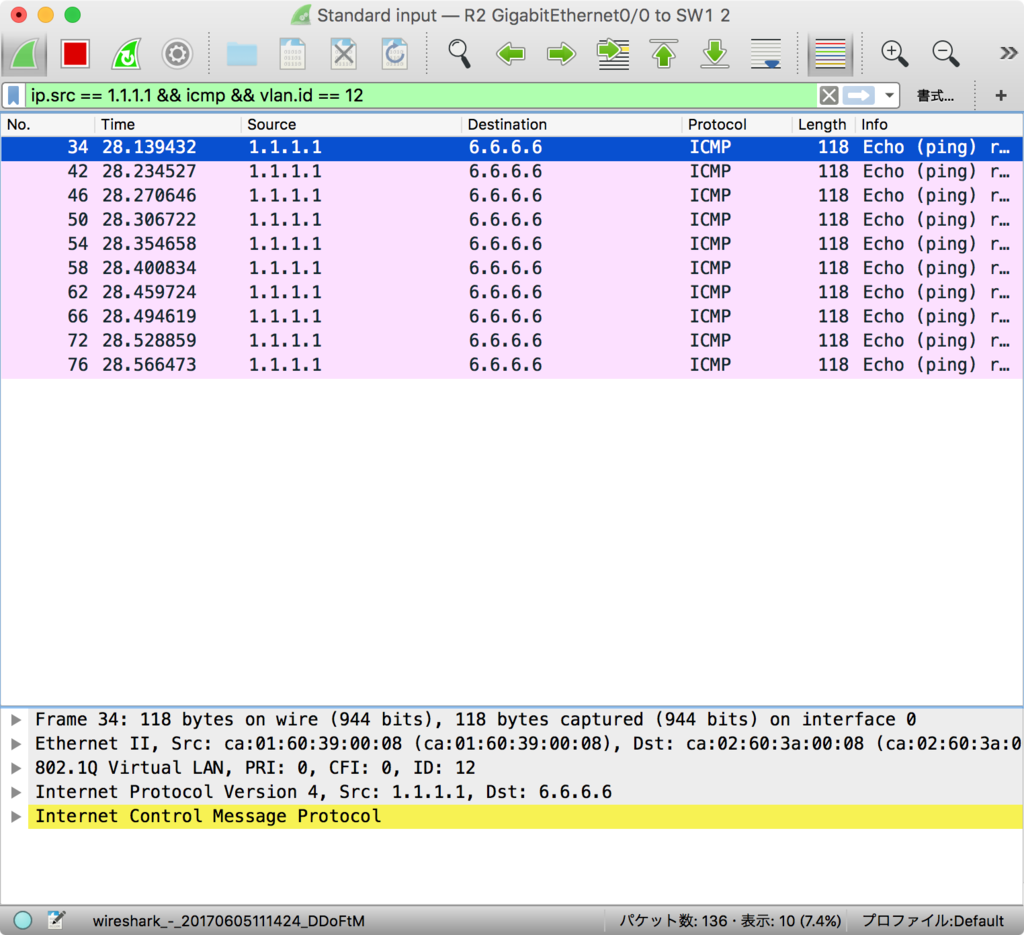This screenshot has height=935, width=1024.
Task: Go forward to the next packet with the arrow
Action: coord(561,54)
